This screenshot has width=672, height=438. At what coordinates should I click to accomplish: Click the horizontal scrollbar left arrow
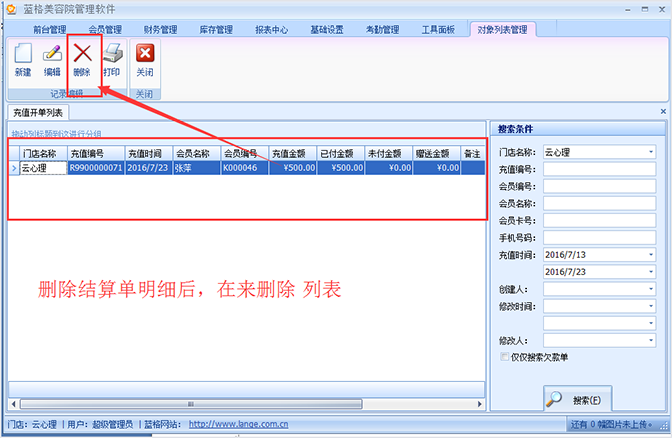(x=14, y=404)
